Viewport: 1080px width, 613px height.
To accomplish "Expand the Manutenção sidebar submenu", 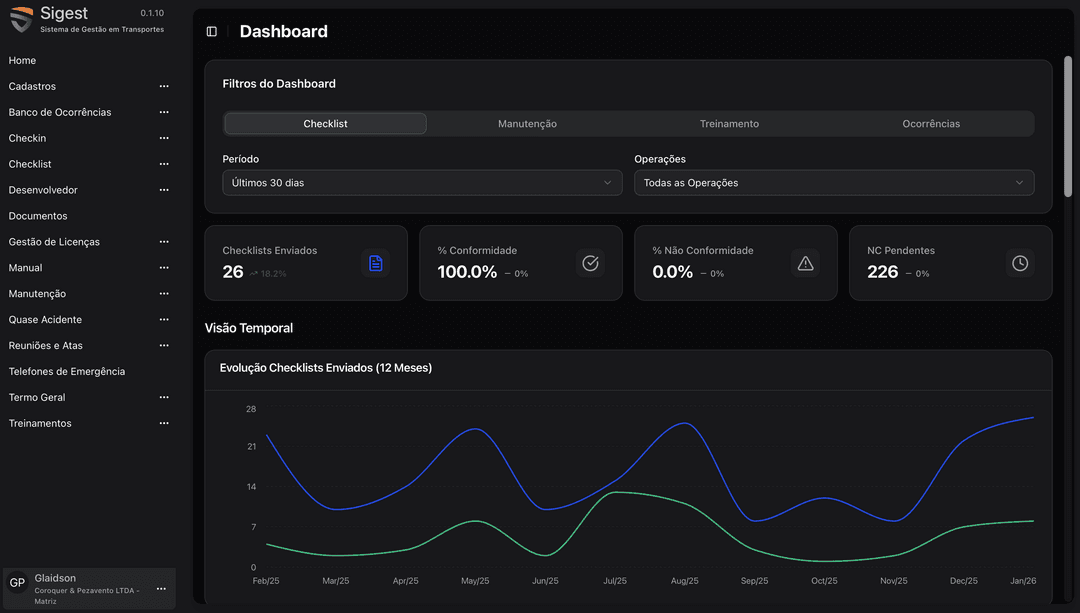I will click(163, 293).
